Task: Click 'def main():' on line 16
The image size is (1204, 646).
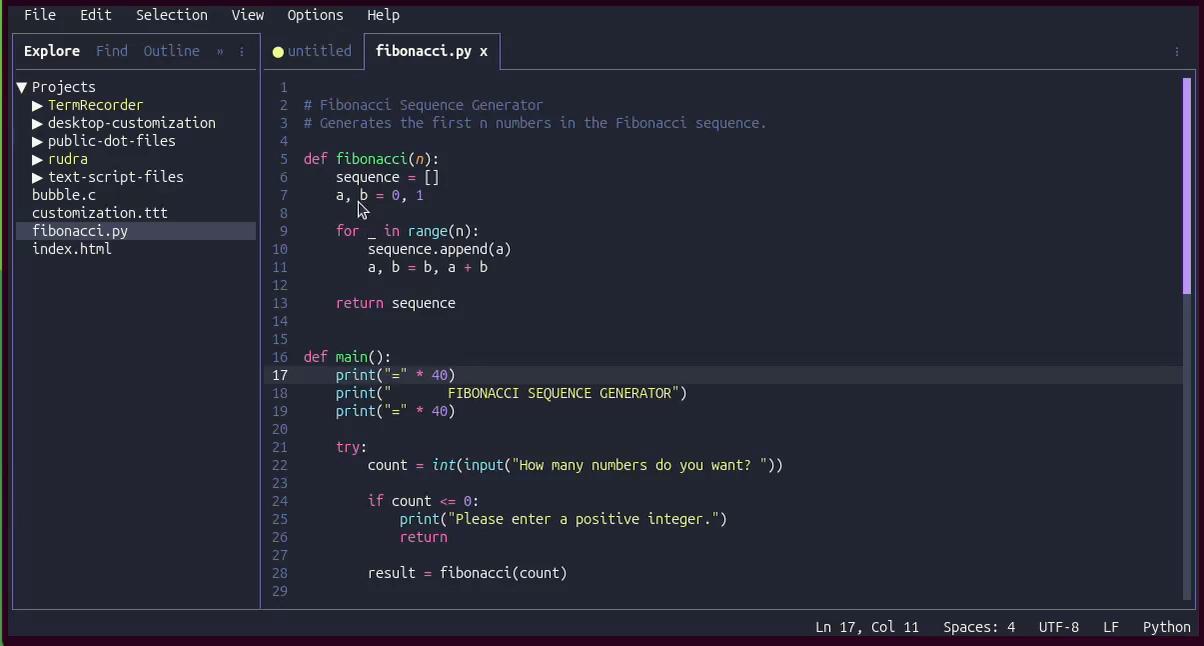Action: [348, 357]
